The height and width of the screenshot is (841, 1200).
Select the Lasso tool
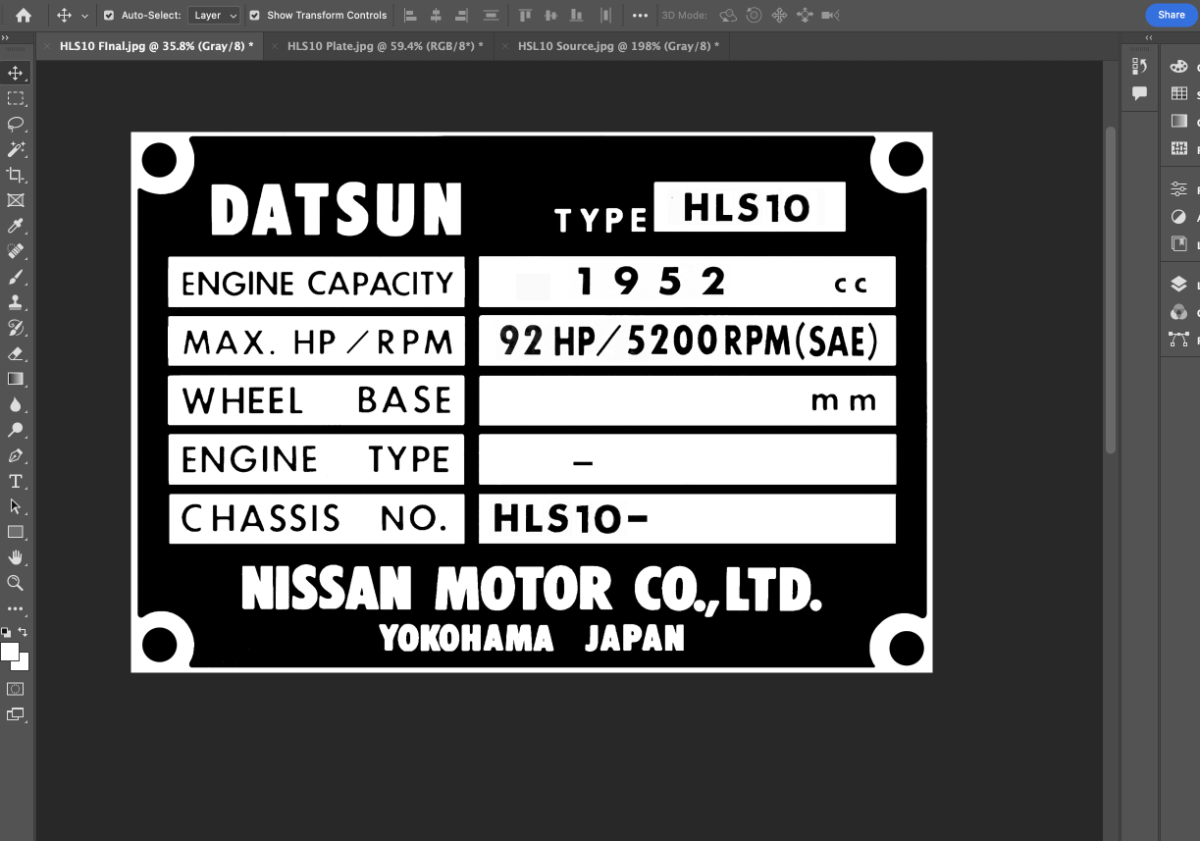15,124
